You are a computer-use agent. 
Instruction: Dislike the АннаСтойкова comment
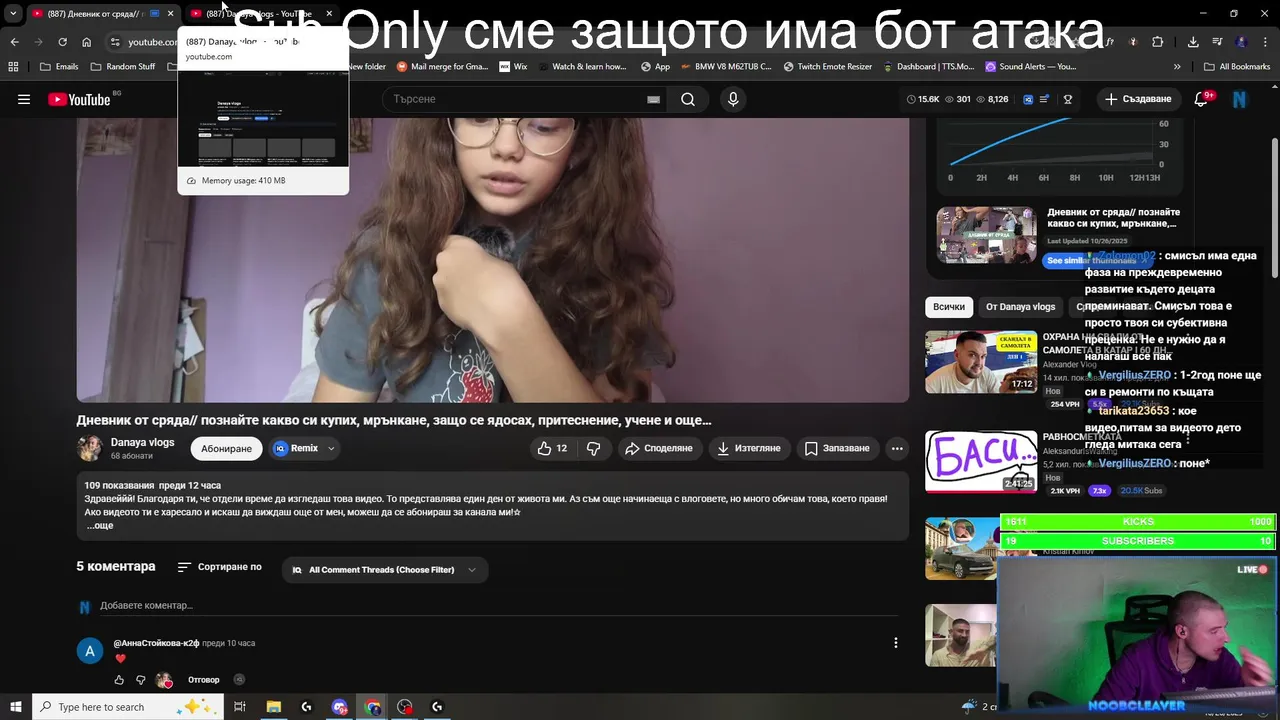tap(141, 680)
